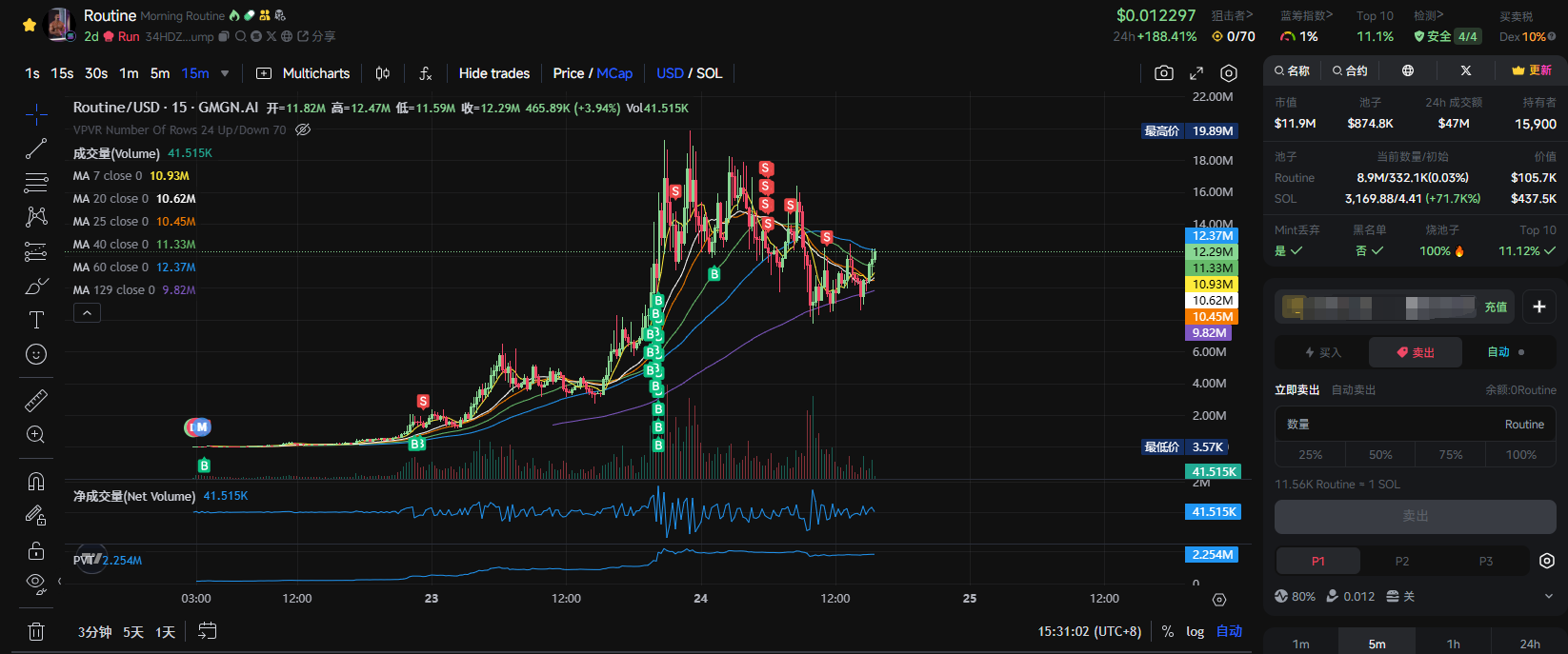1568x654 pixels.
Task: Select the trend line drawing tool
Action: click(x=36, y=149)
